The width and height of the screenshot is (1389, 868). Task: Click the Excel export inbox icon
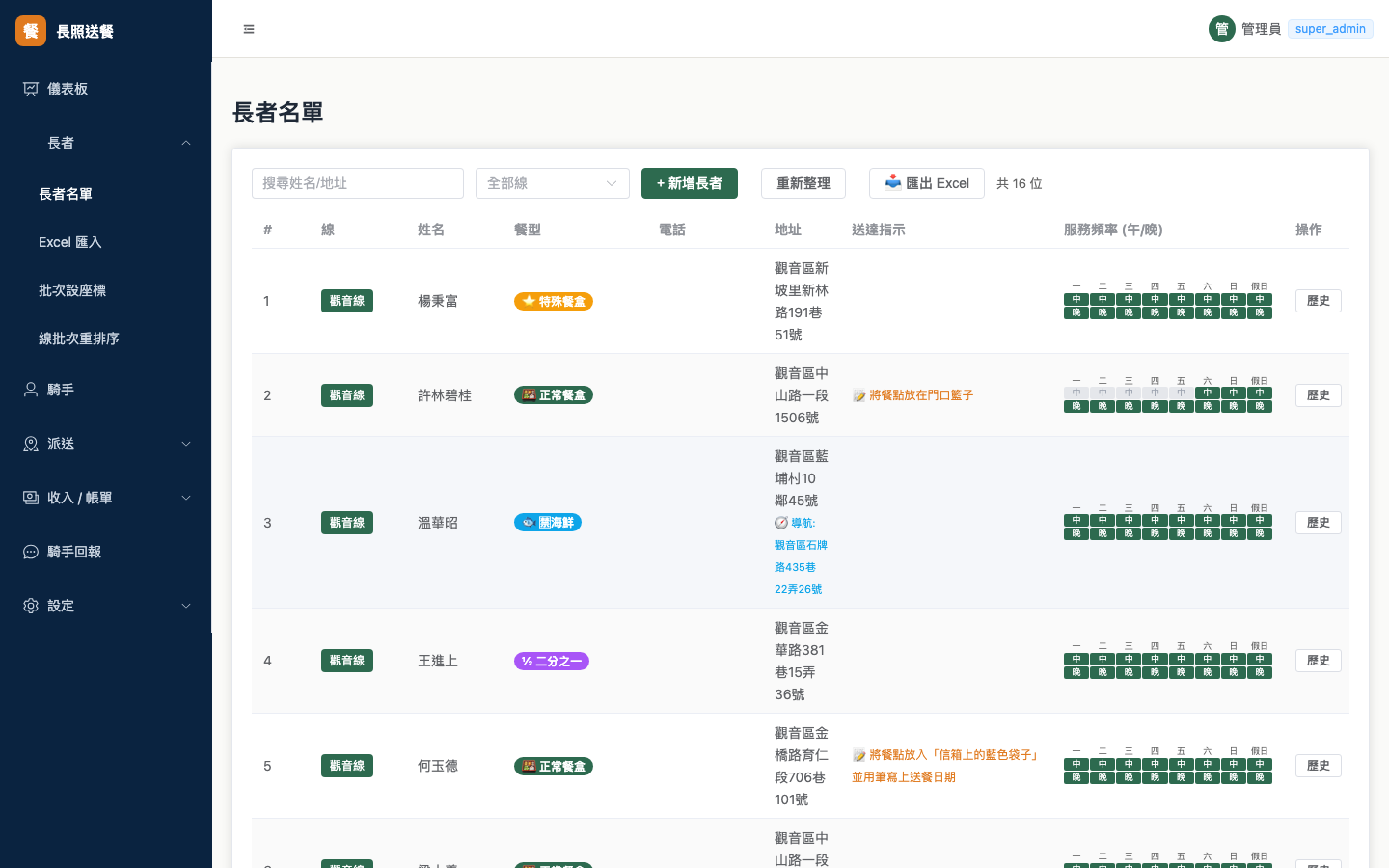(x=893, y=182)
